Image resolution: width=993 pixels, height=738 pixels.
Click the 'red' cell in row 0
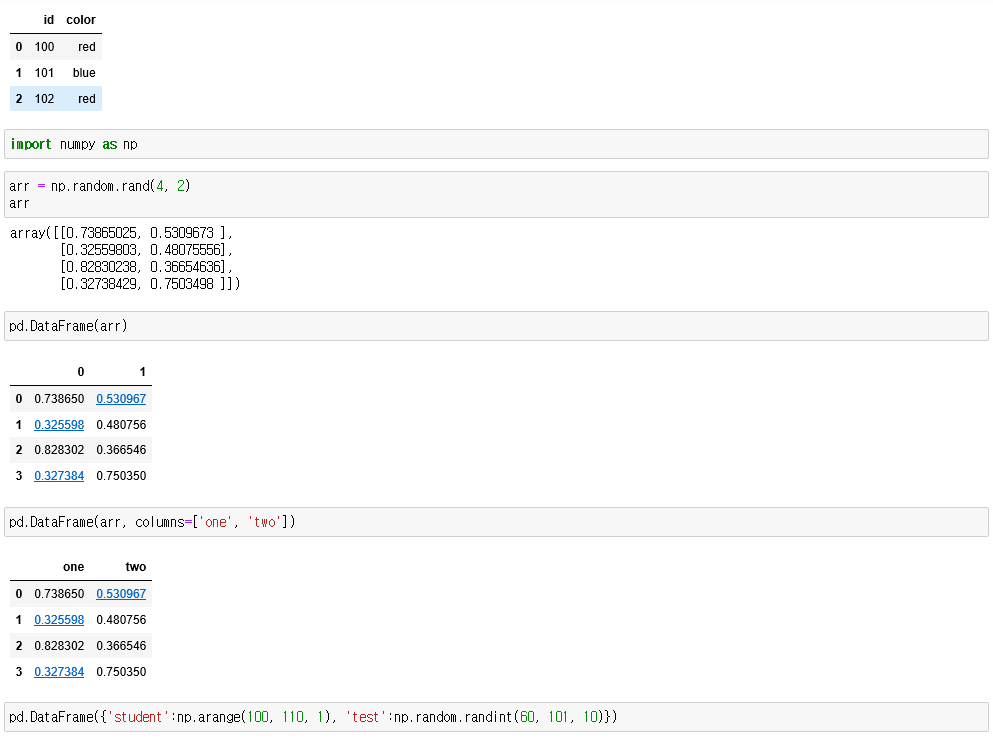87,47
